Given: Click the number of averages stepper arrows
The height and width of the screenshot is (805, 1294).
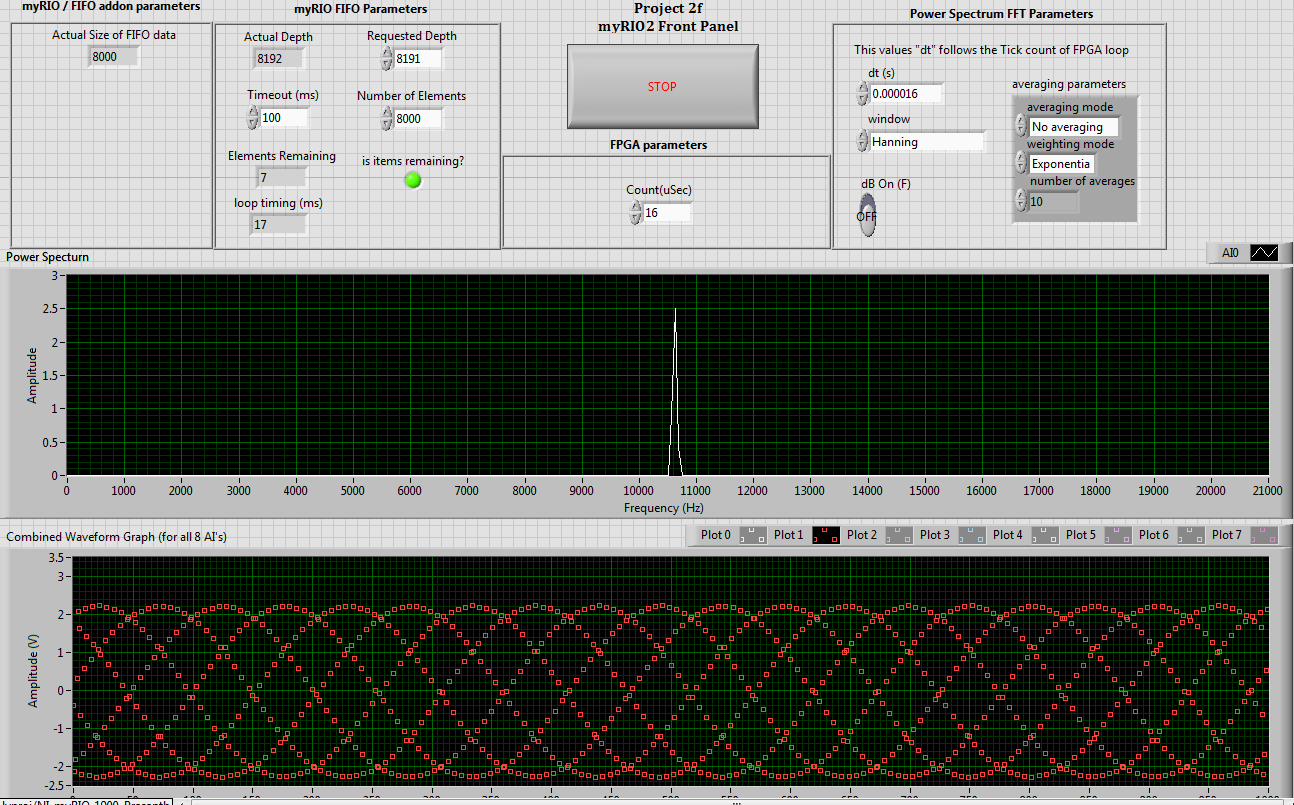Looking at the screenshot, I should 1021,201.
